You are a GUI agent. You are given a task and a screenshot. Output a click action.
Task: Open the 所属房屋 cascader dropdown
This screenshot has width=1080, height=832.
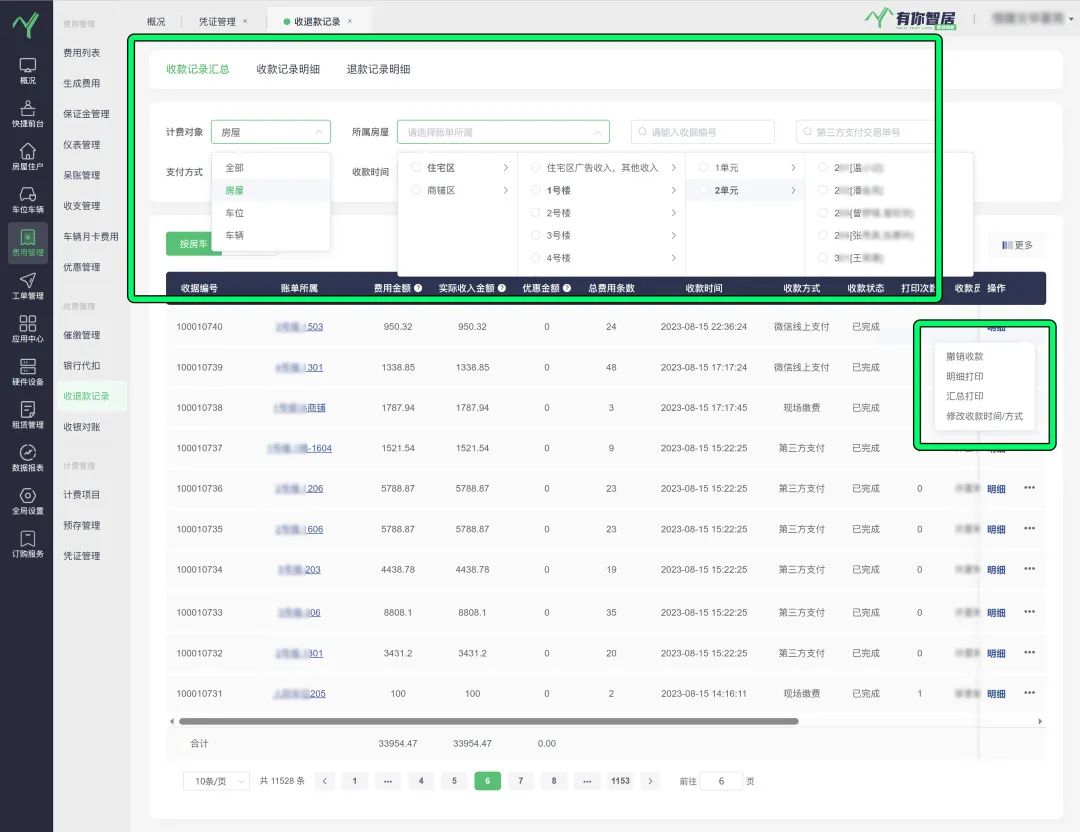tap(503, 132)
